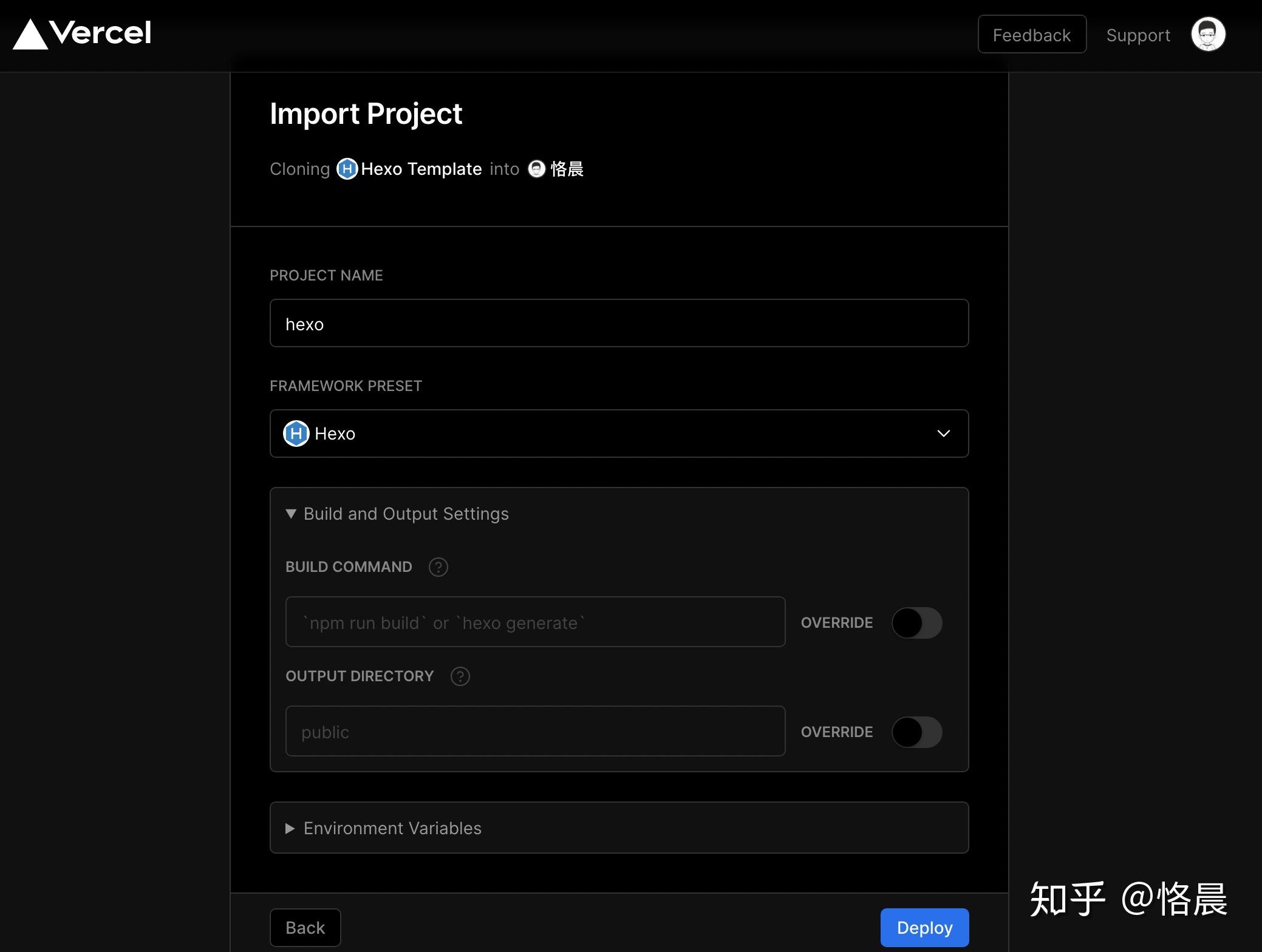Screen dimensions: 1262x952
Task: Click the Vercel wordmark in header
Action: pos(101,33)
